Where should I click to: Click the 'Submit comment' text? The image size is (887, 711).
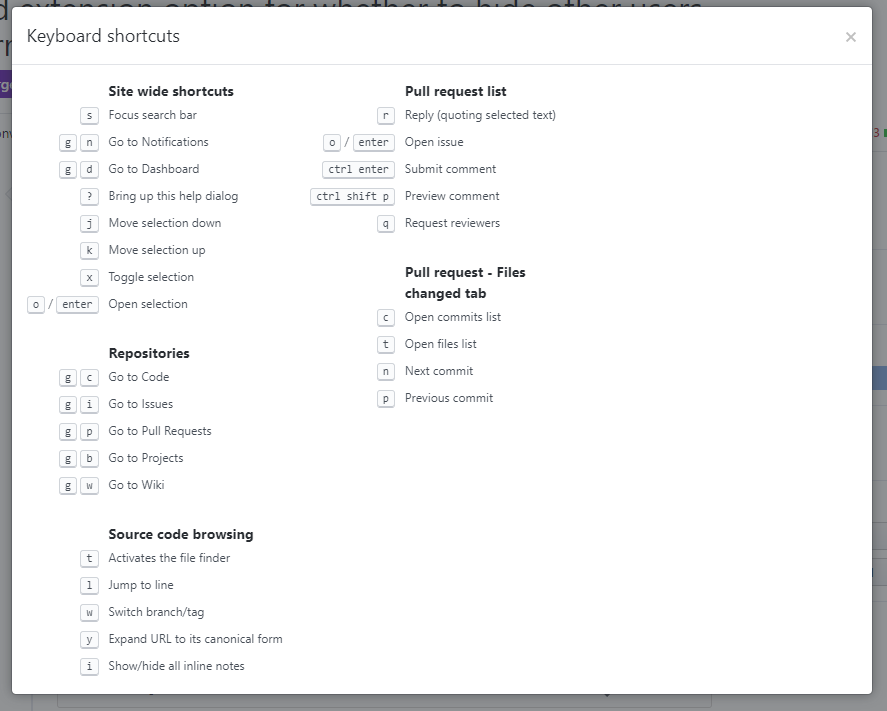(x=450, y=169)
